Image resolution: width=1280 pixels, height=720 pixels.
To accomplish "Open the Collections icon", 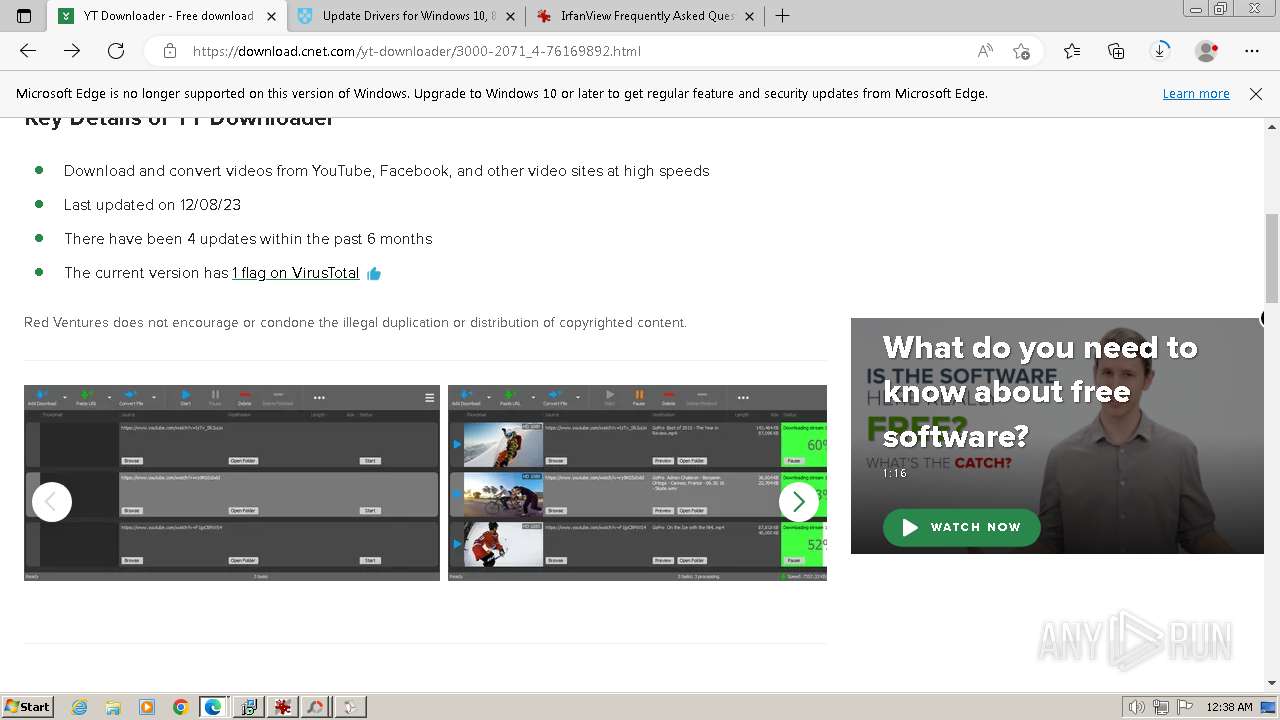I will pyautogui.click(x=1116, y=51).
